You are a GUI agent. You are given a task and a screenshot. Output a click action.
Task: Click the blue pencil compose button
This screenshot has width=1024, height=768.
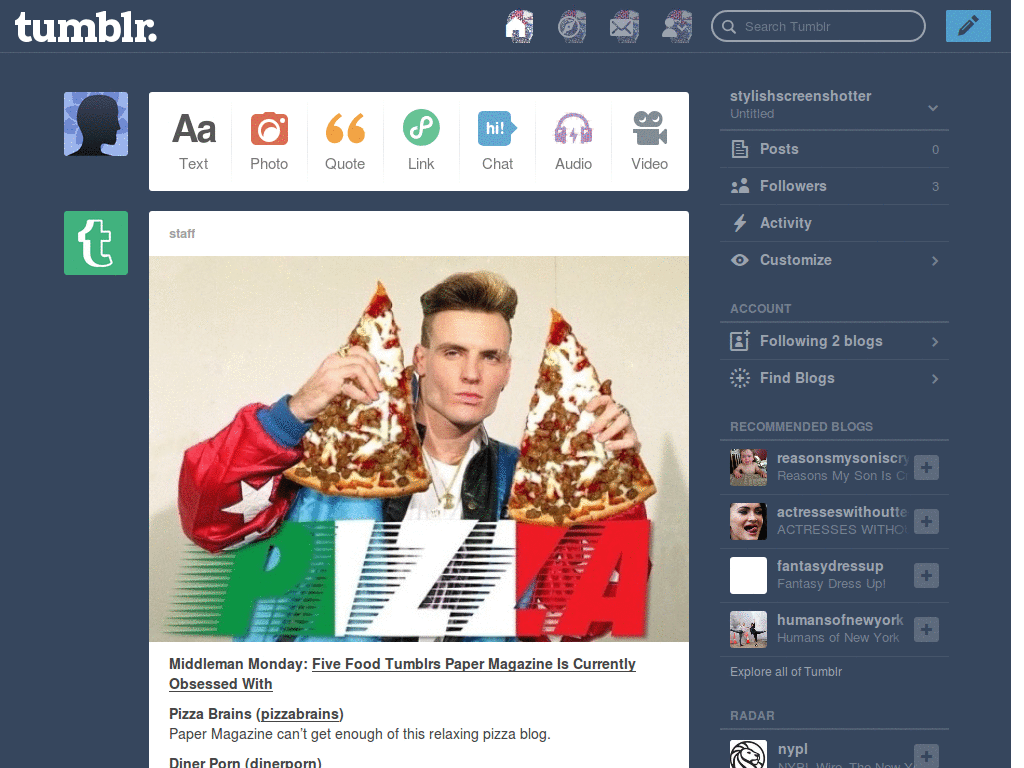tap(968, 26)
